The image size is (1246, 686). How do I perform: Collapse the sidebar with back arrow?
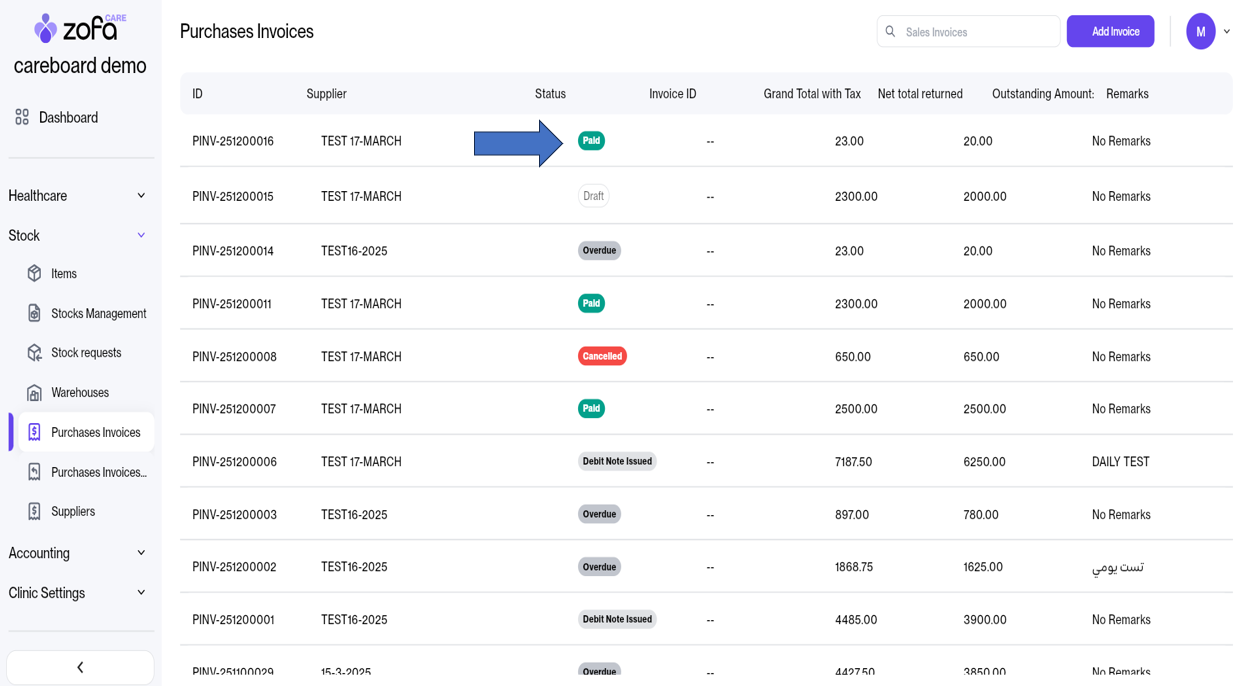80,667
